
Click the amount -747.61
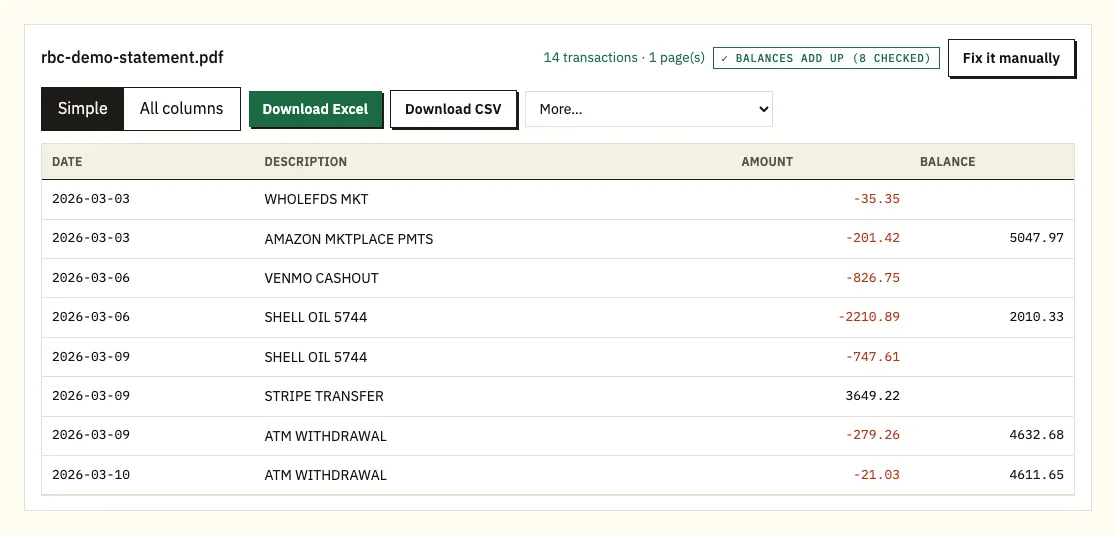(x=873, y=357)
